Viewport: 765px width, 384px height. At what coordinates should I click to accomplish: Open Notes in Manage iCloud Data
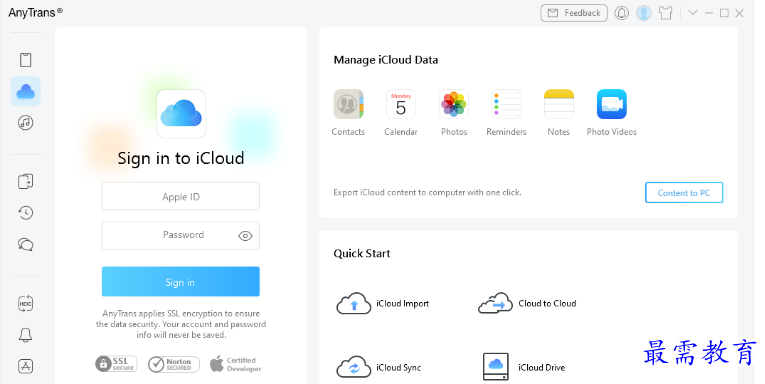point(559,113)
